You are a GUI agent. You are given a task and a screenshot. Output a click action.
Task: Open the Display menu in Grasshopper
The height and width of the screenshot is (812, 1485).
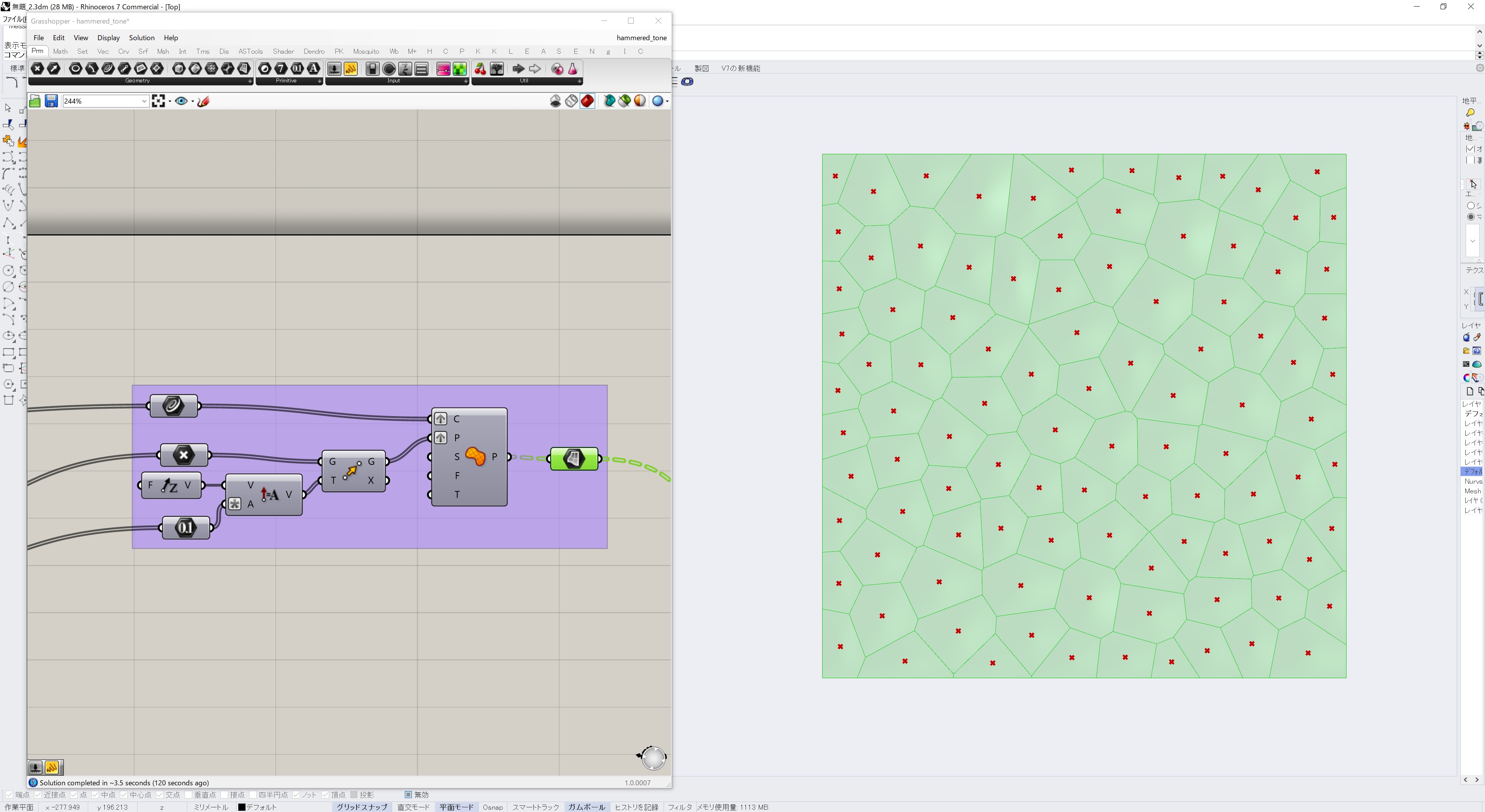pos(108,38)
